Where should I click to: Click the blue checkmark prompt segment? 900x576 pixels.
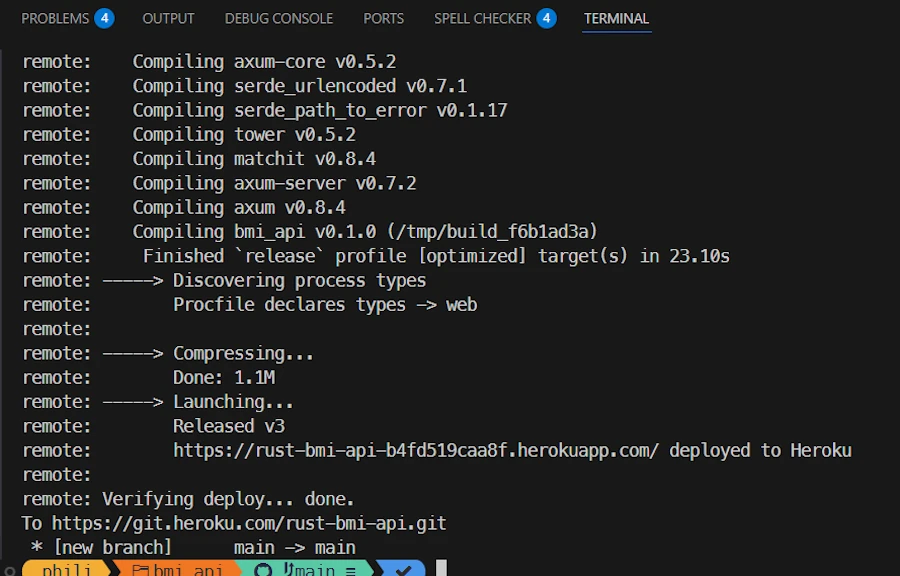tap(403, 569)
